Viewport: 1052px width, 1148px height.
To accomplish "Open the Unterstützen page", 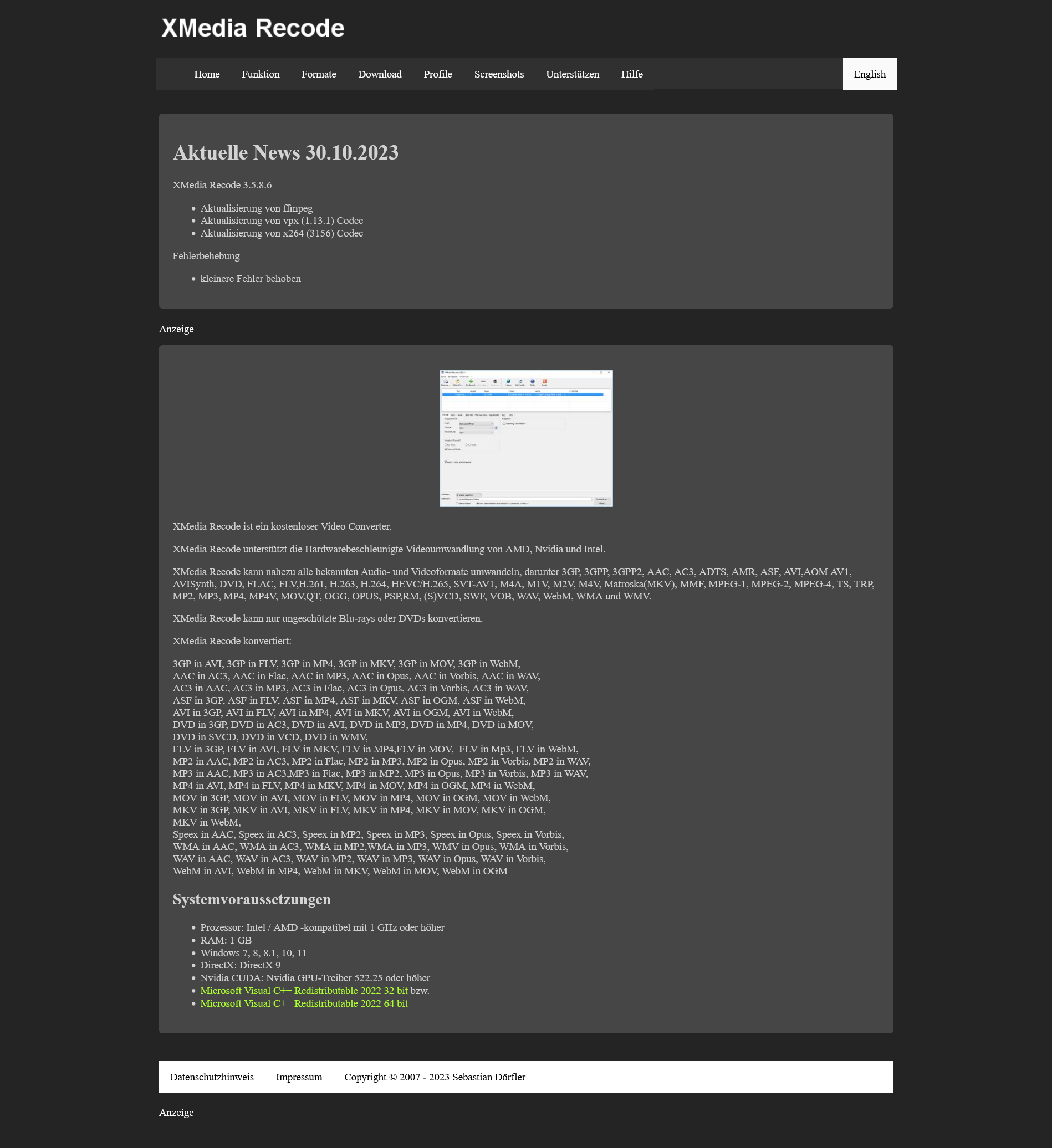I will tap(573, 74).
